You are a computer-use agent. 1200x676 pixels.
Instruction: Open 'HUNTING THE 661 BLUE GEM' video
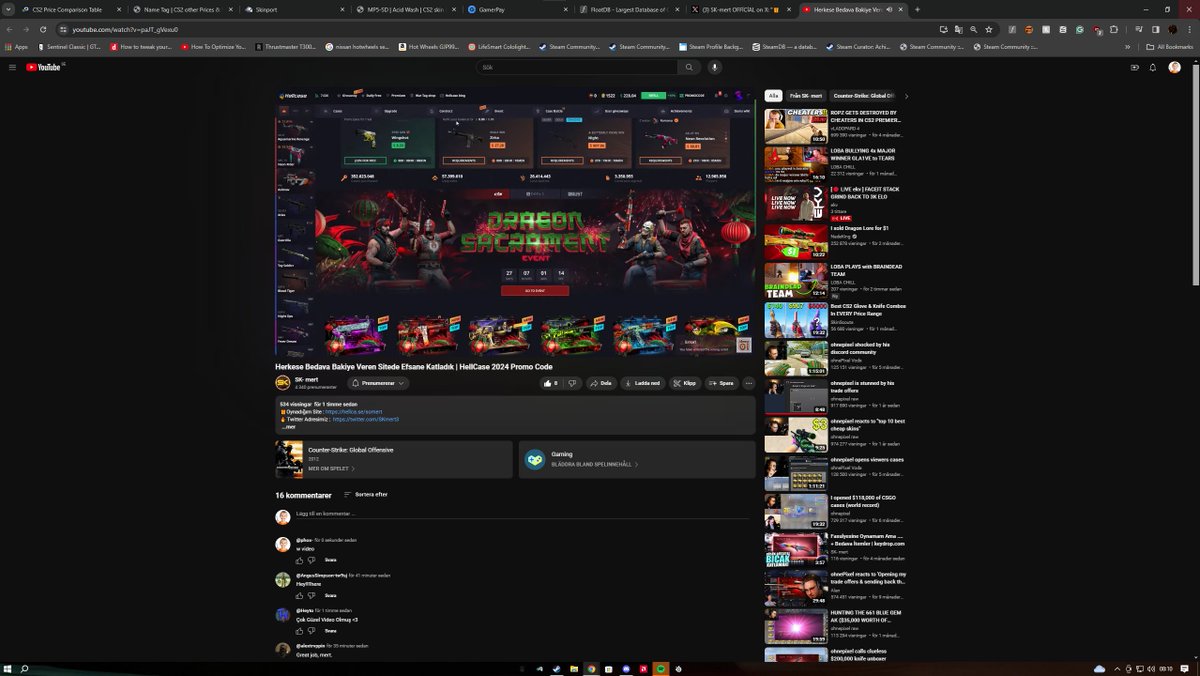796,627
